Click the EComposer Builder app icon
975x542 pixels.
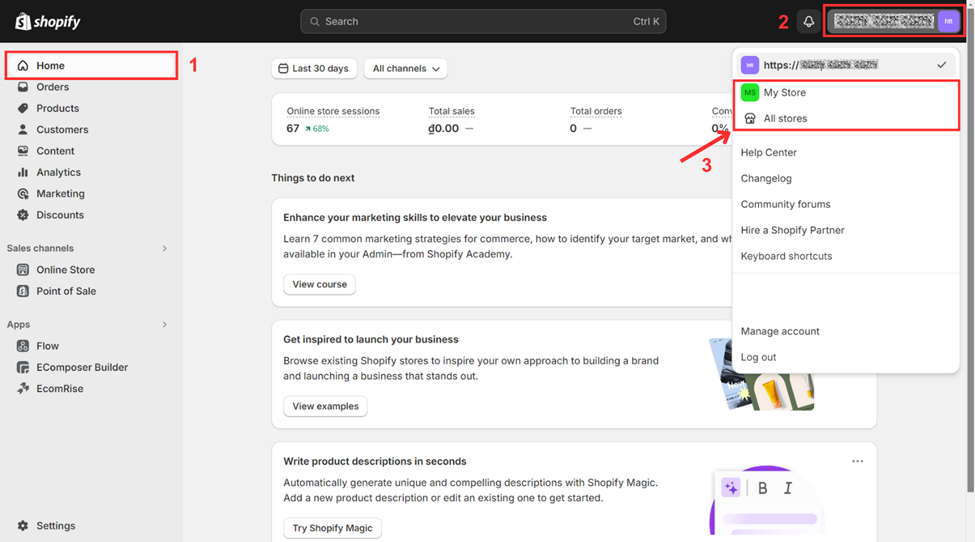23,367
